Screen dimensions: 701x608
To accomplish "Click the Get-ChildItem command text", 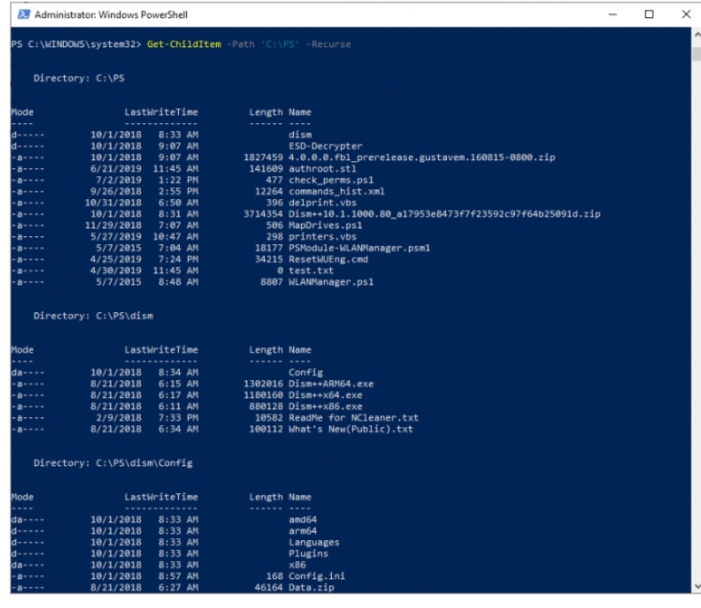I will point(184,44).
